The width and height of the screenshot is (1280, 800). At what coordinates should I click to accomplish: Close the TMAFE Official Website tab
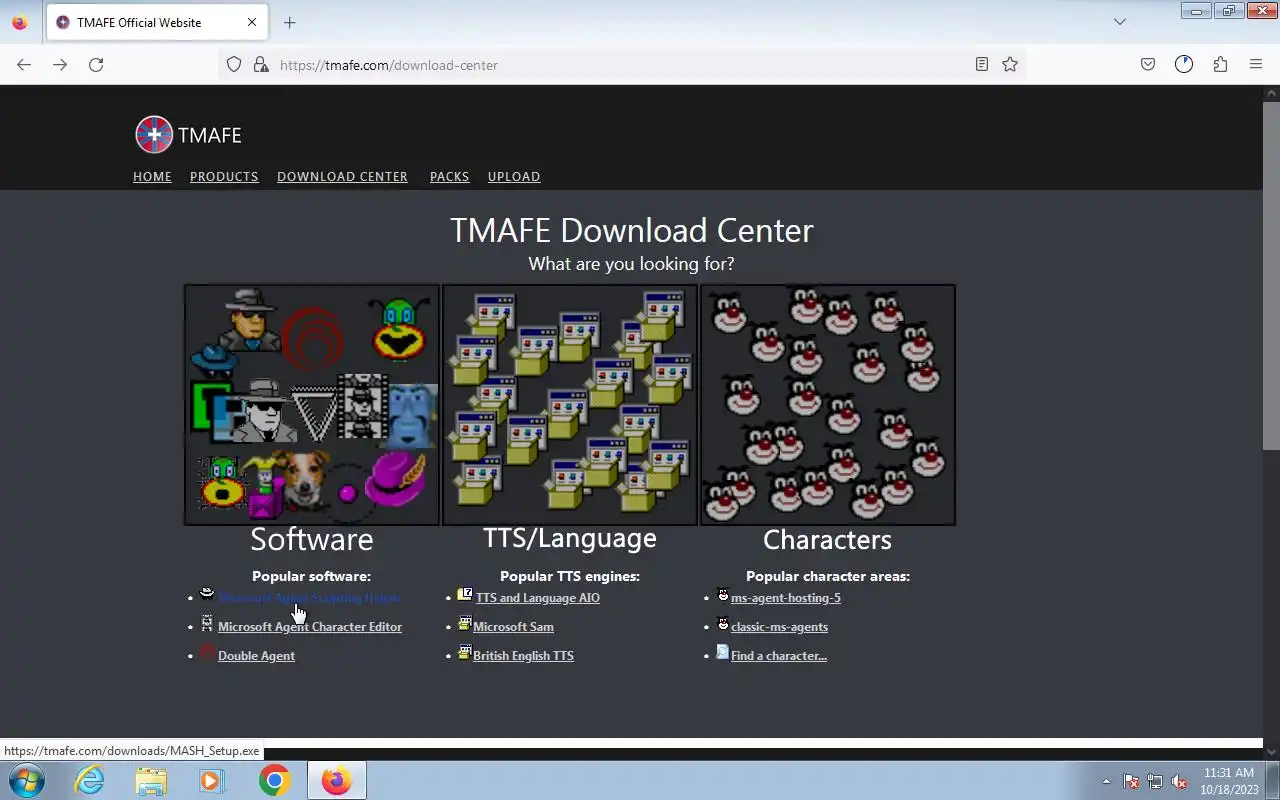click(x=252, y=22)
